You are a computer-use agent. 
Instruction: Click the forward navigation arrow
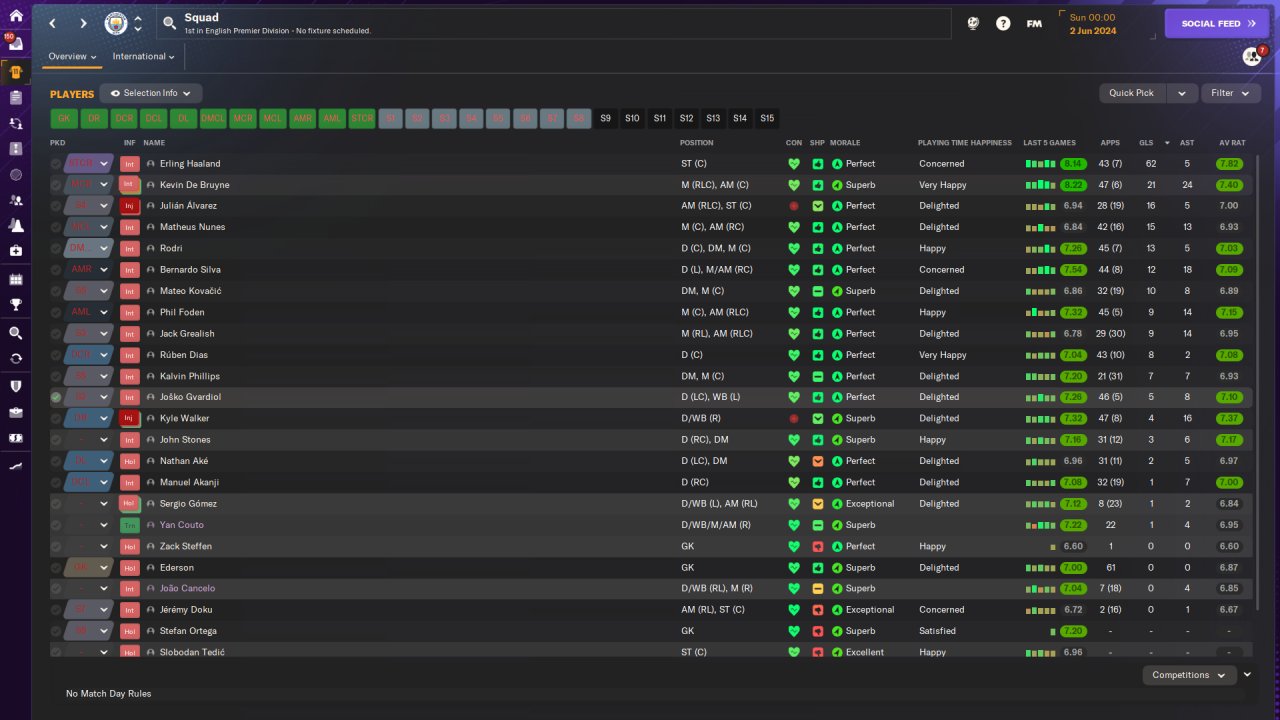(83, 23)
